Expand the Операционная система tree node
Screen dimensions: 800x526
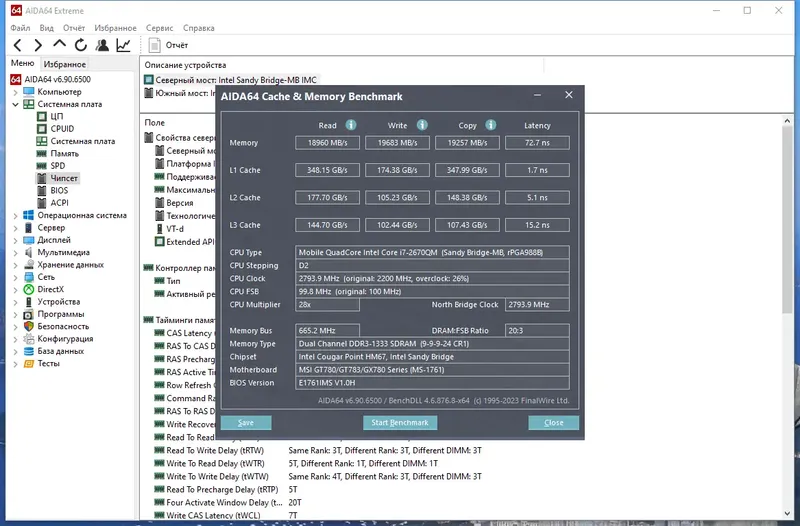tap(15, 216)
